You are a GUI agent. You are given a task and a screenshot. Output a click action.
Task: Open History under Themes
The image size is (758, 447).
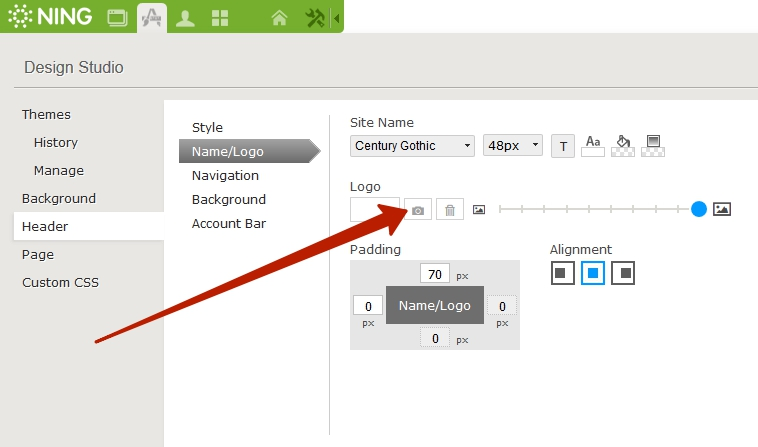click(56, 143)
